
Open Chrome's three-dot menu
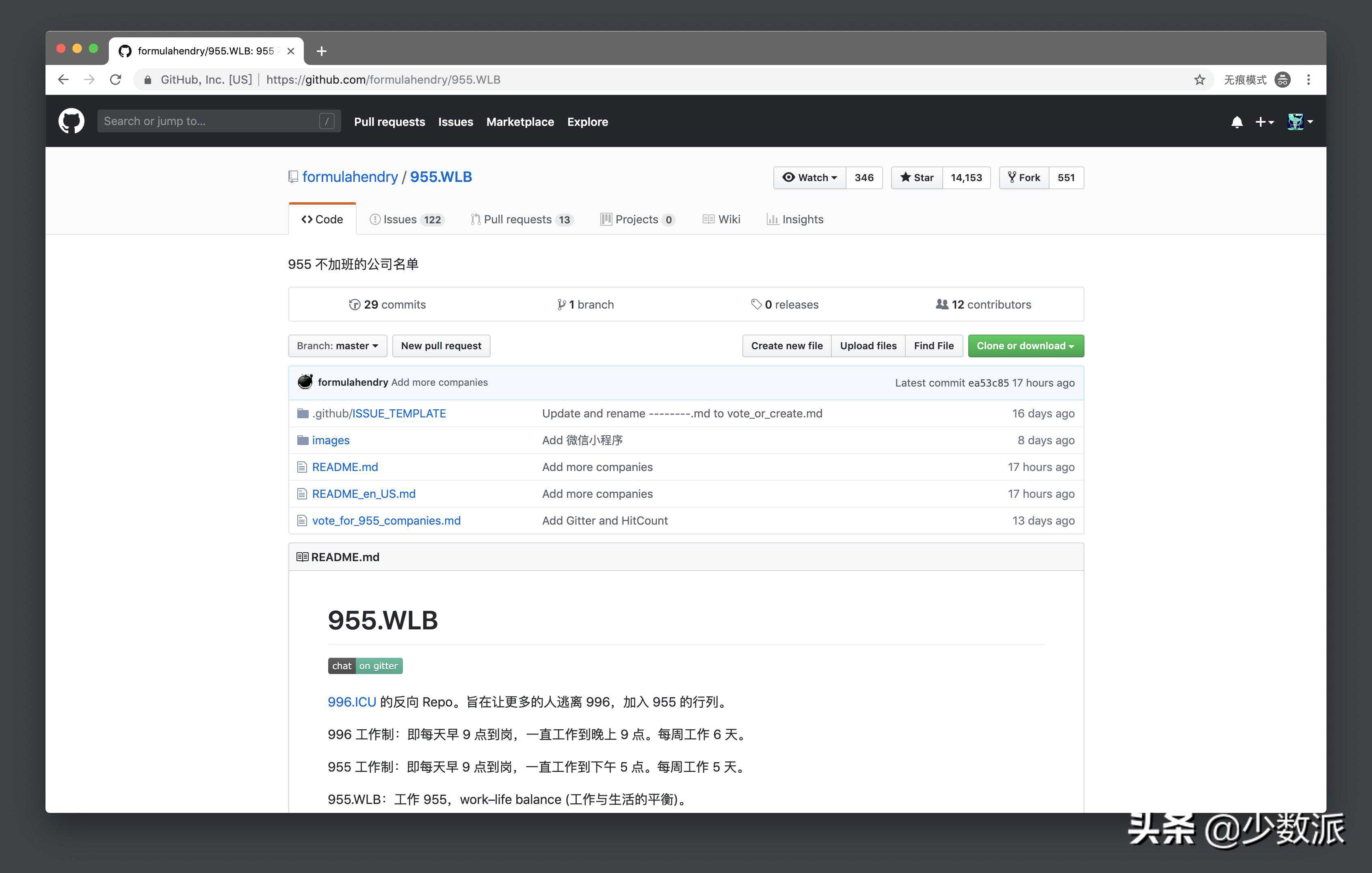point(1308,80)
